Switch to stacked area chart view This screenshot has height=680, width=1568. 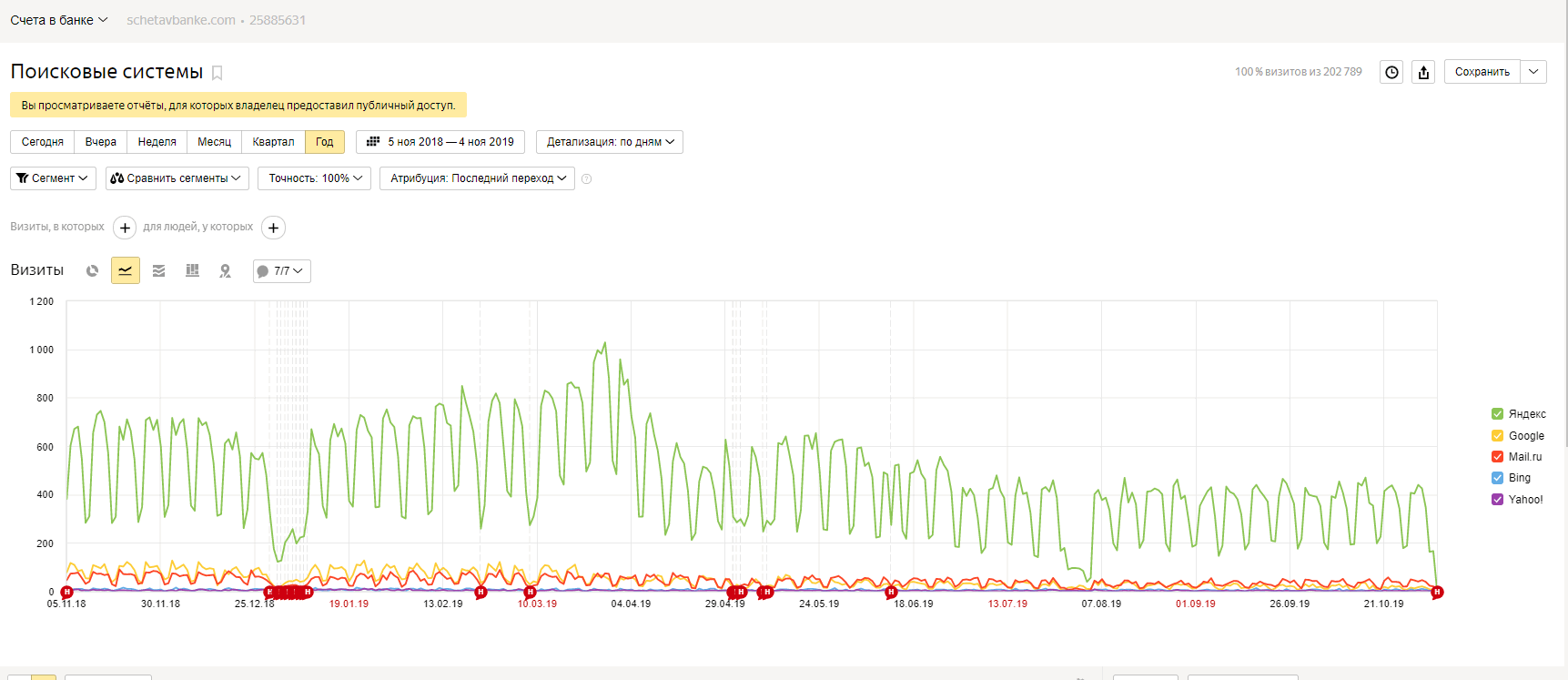click(x=158, y=270)
